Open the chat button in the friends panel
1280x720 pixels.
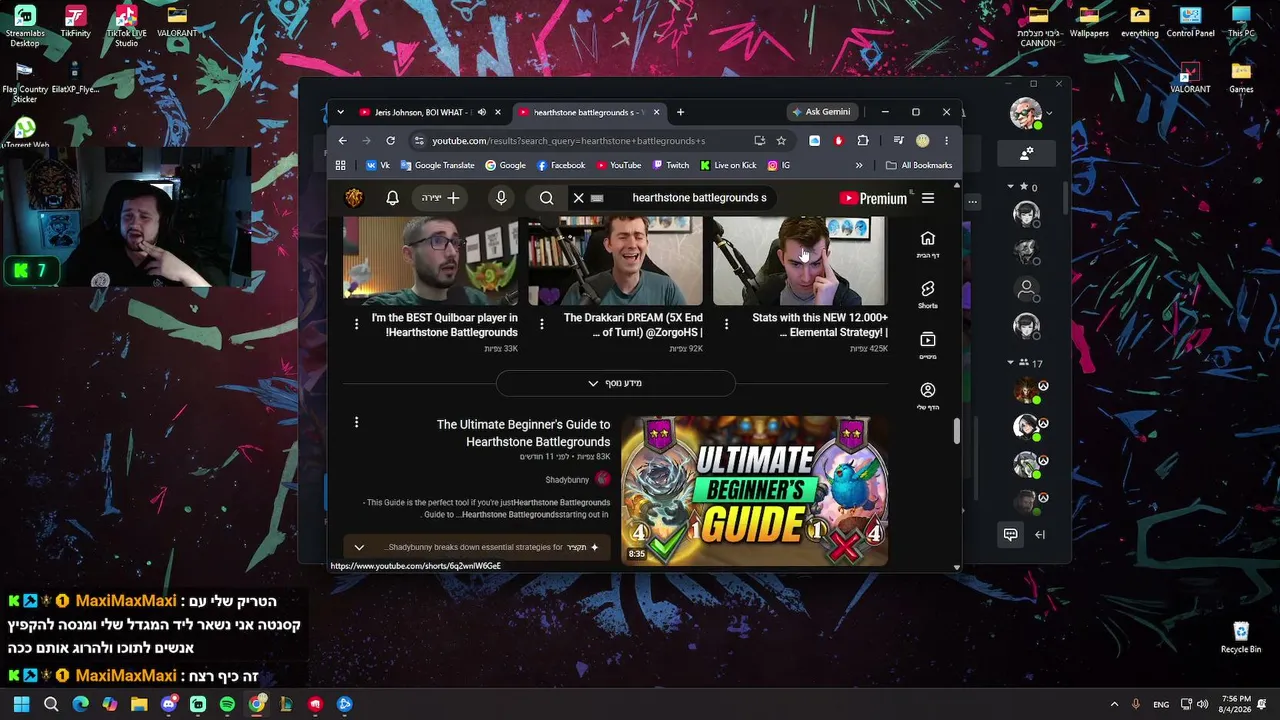pos(1010,535)
